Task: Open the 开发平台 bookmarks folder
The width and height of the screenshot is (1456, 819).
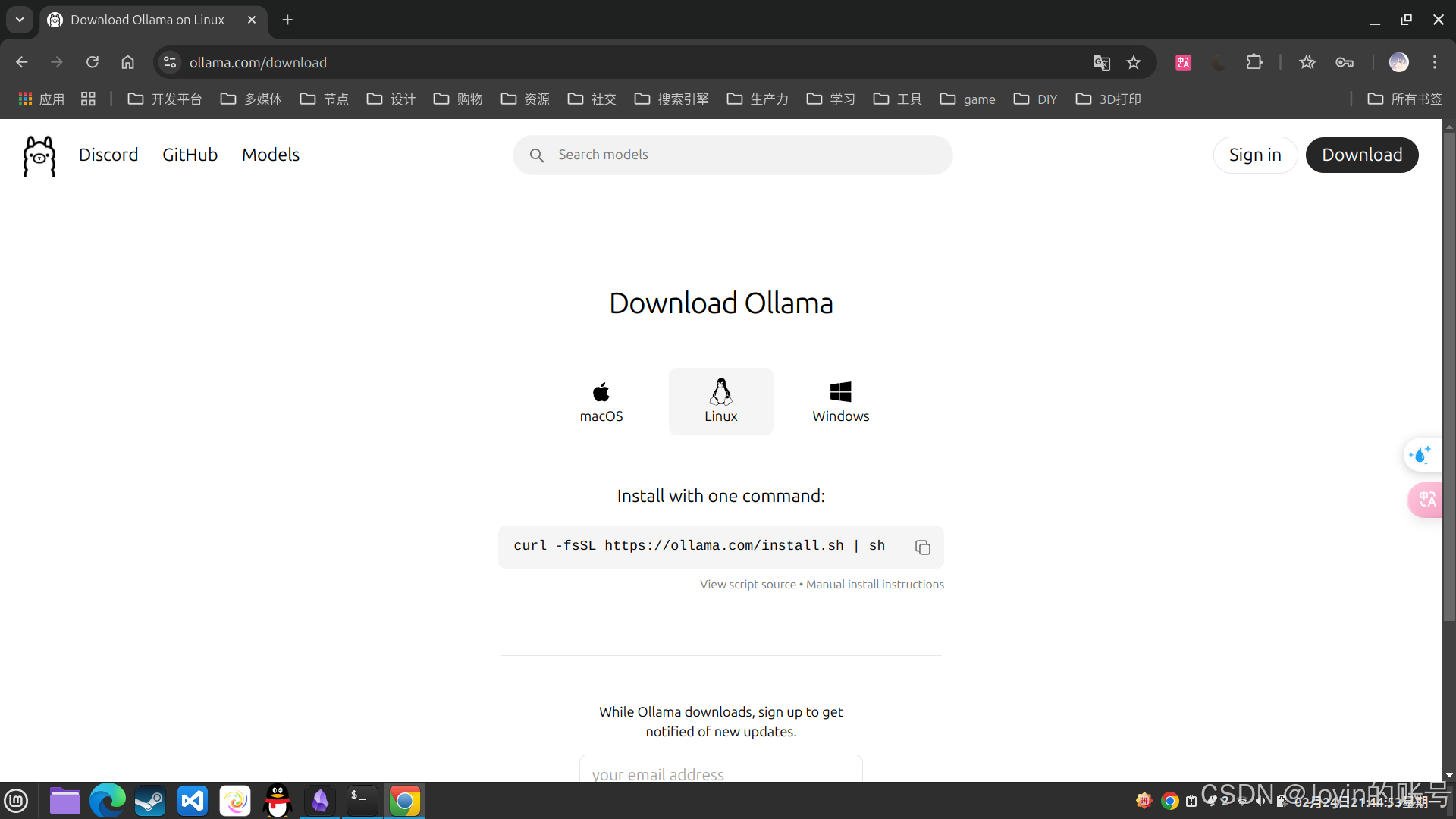Action: point(165,99)
